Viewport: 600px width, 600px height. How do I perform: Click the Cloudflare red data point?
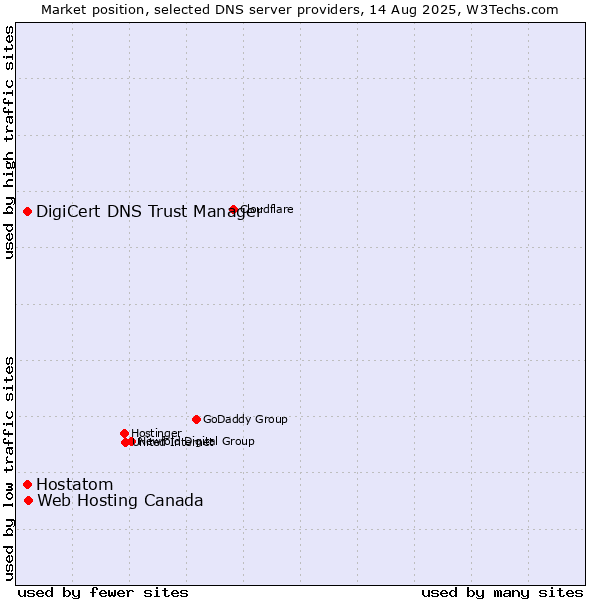[233, 209]
